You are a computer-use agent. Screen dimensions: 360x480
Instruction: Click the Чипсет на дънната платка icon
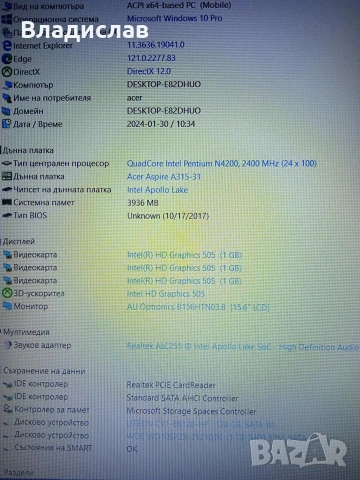point(7,190)
